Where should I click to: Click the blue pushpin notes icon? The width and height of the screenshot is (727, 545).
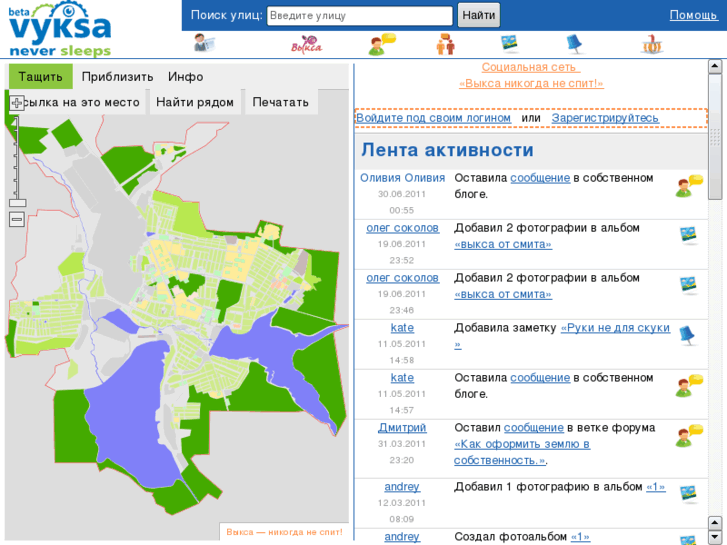[574, 43]
